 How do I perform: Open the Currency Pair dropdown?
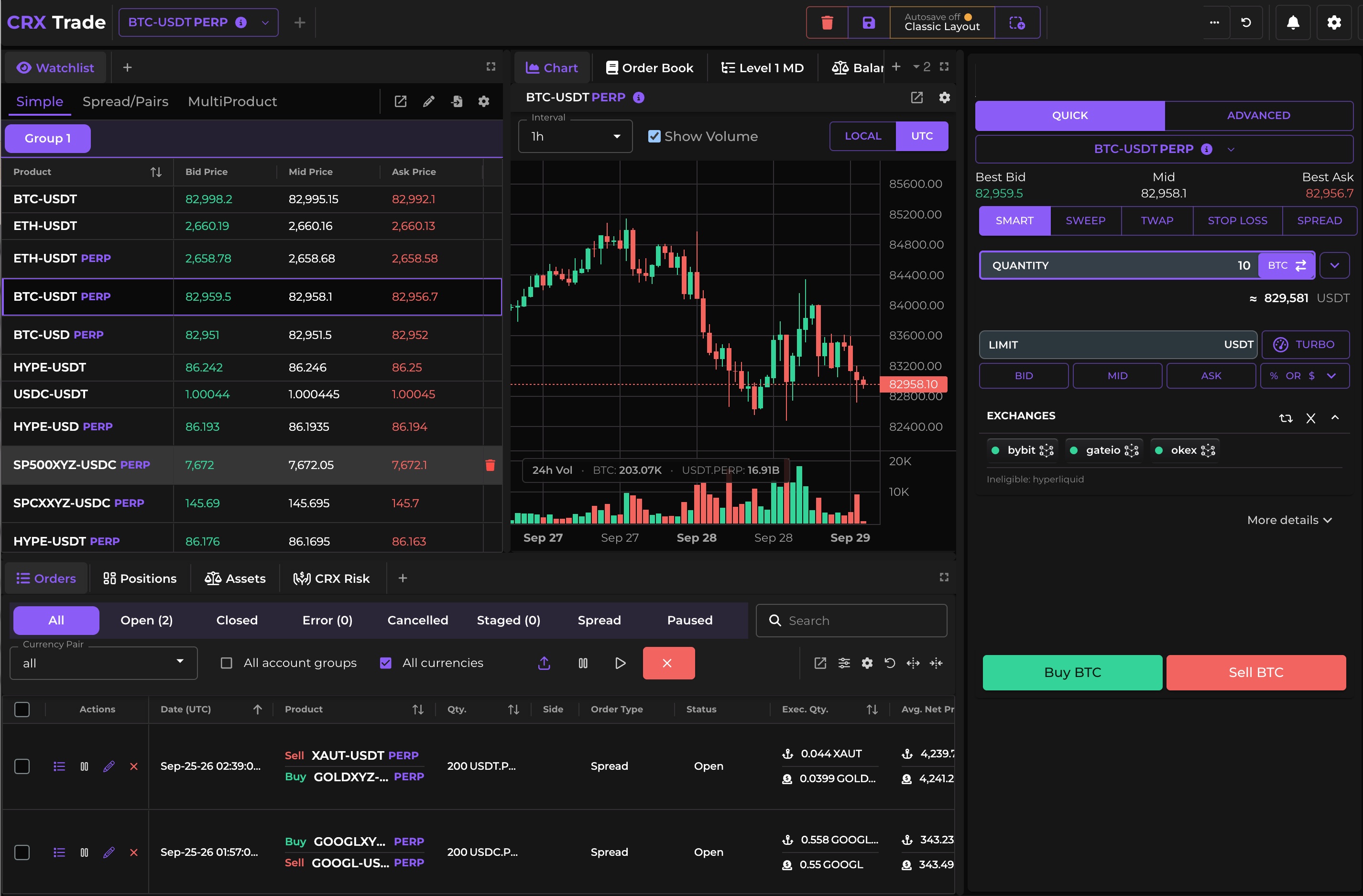104,663
